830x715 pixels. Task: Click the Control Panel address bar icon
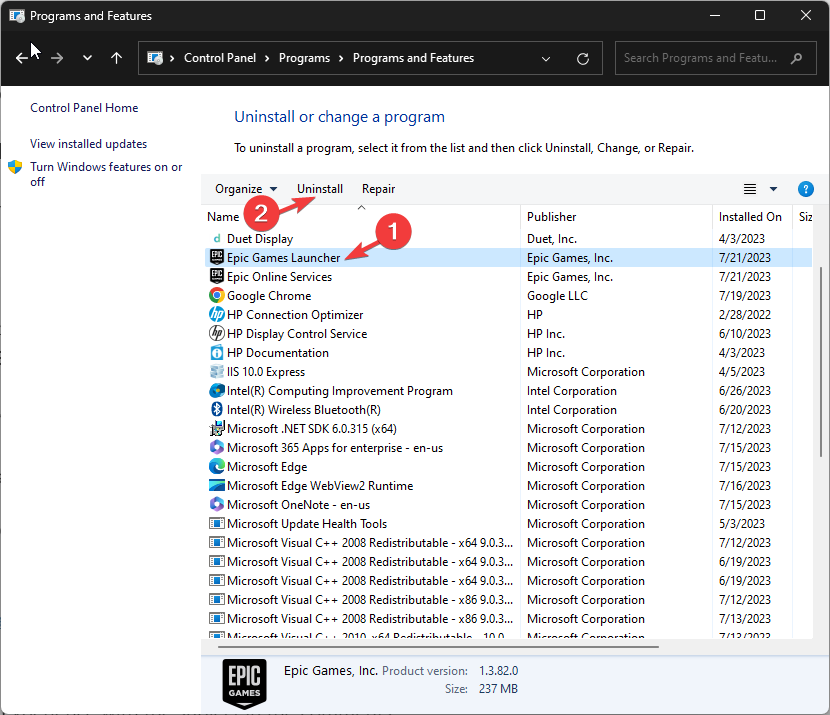[155, 58]
